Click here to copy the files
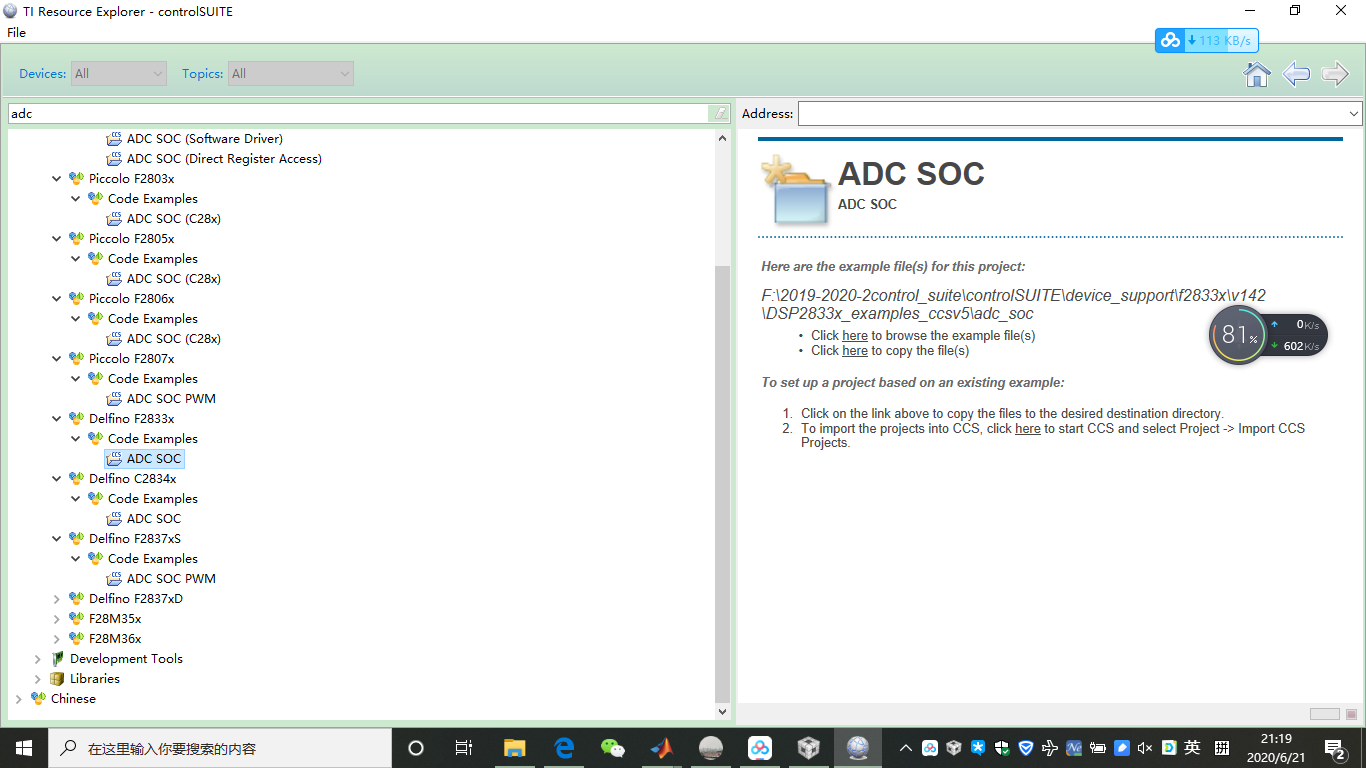Viewport: 1366px width, 768px height. coord(855,351)
